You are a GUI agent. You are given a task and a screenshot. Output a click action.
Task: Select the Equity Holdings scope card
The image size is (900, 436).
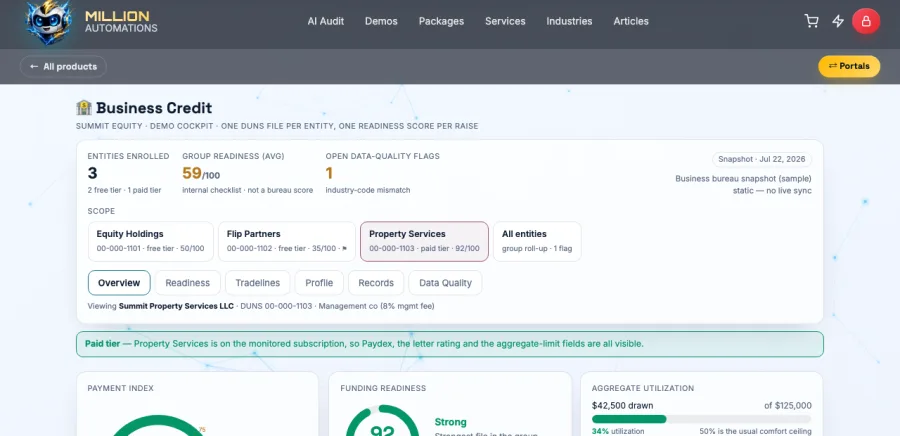point(150,242)
